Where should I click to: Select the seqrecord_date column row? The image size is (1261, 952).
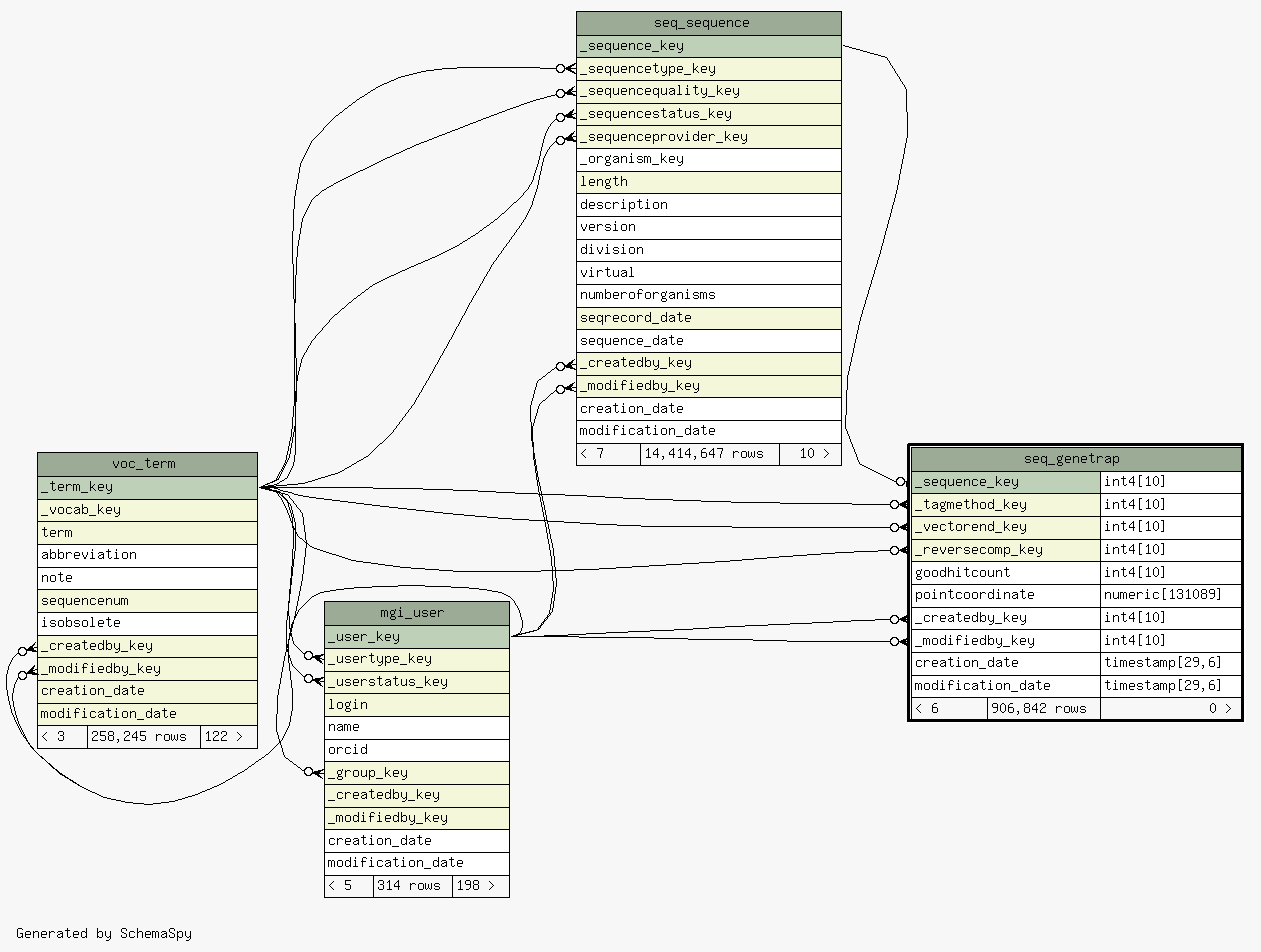[x=709, y=318]
